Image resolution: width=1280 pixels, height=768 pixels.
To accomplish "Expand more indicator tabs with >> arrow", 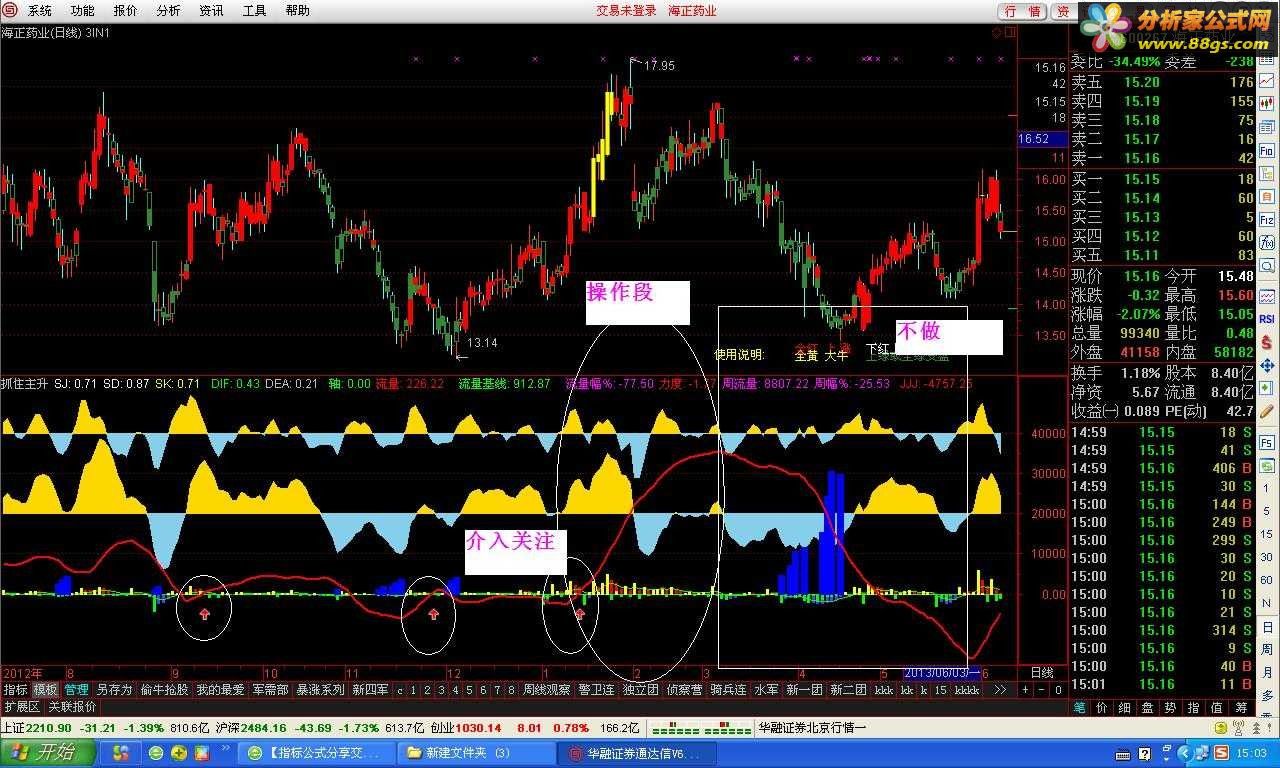I will (x=999, y=690).
